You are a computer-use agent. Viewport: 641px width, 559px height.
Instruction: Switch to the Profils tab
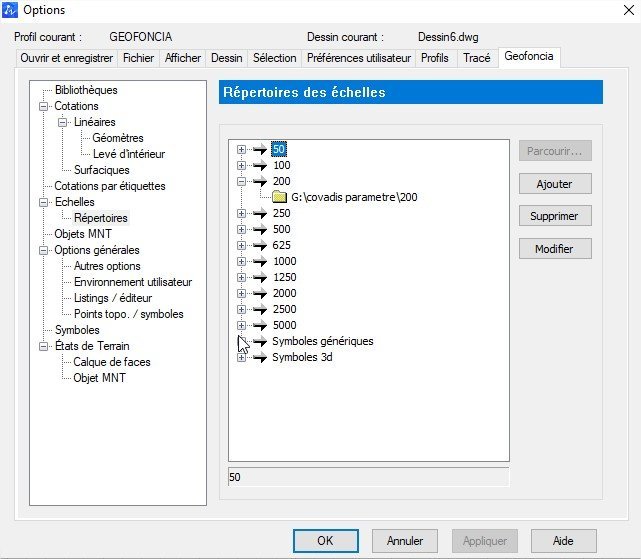(435, 58)
